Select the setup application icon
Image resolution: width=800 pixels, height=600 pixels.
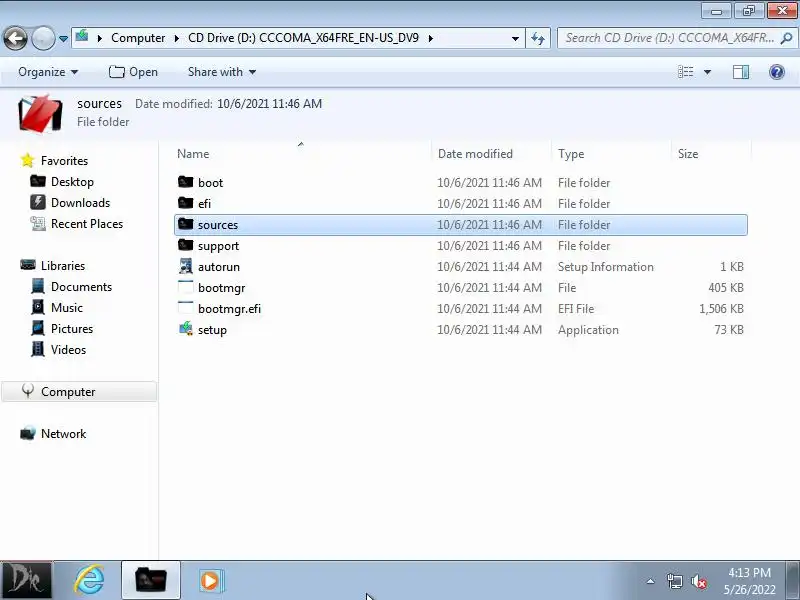186,329
